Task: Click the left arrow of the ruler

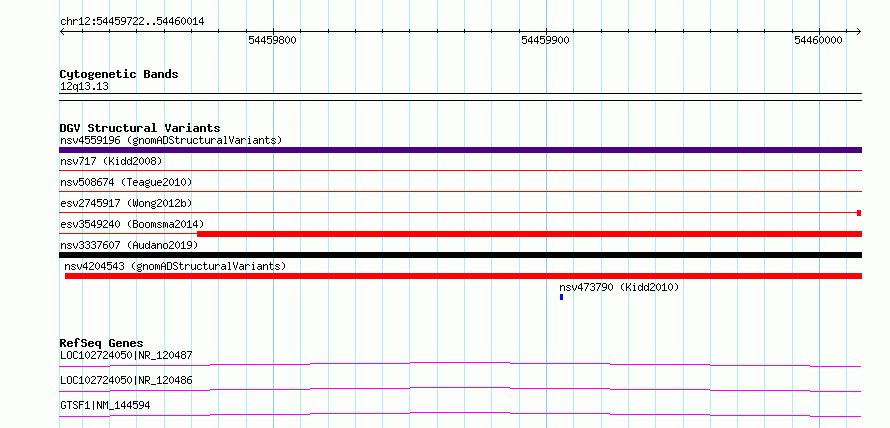Action: 62,31
